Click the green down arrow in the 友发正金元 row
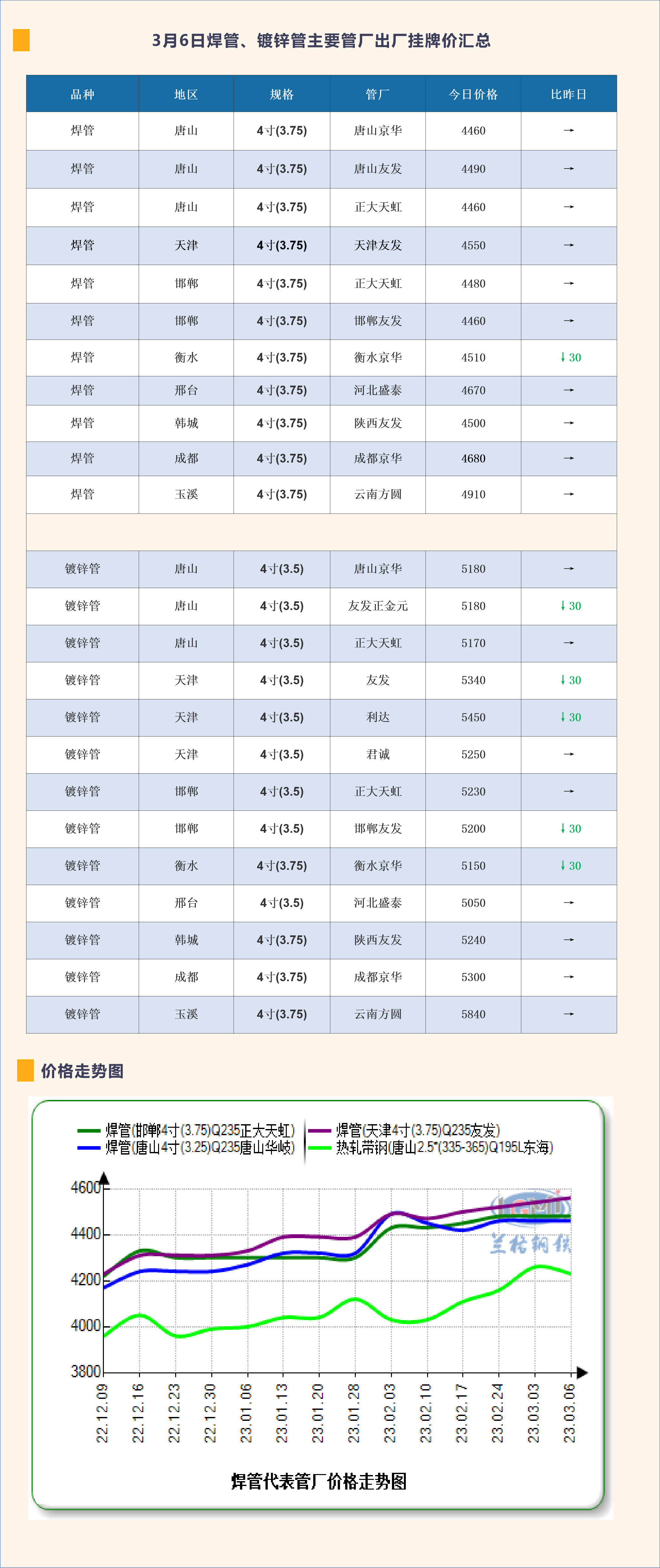 click(x=563, y=606)
